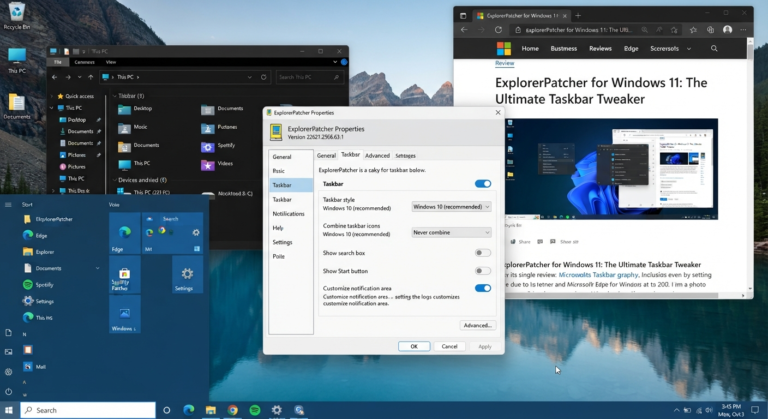Click OK in ExplorerPatcher Properties
This screenshot has height=419, width=768.
(x=414, y=346)
